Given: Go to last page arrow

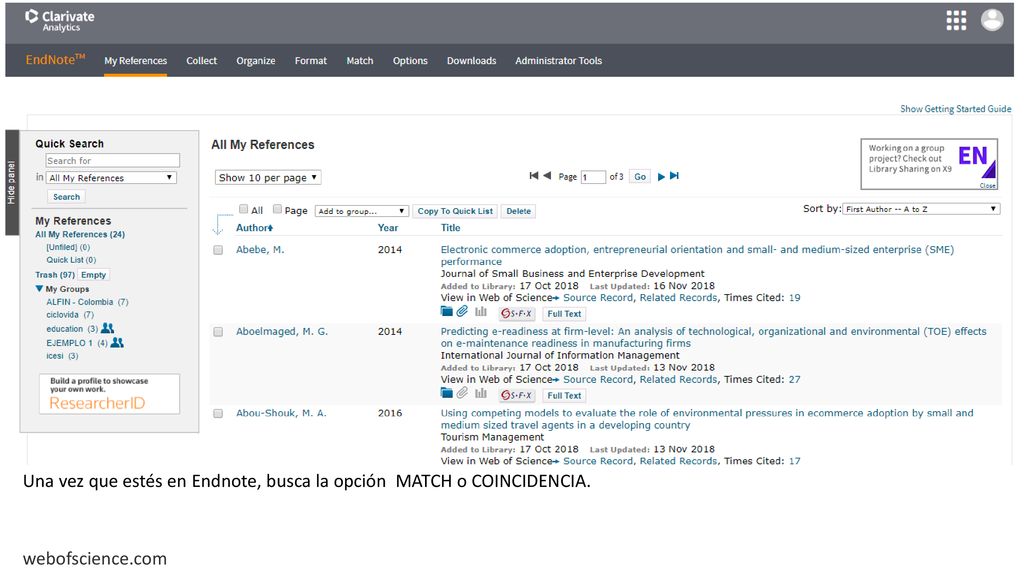Looking at the screenshot, I should [x=675, y=176].
